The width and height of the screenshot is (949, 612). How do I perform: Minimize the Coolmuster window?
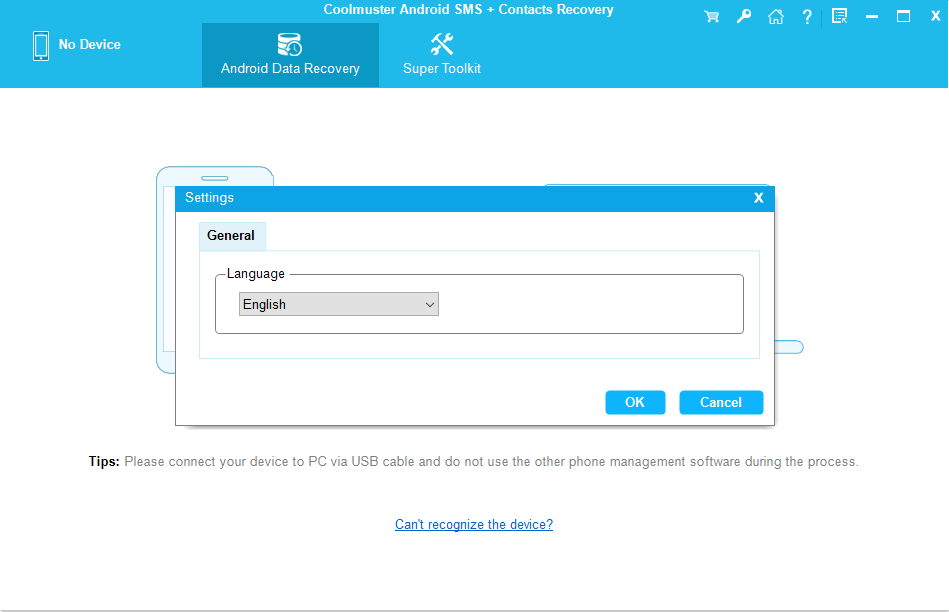872,17
